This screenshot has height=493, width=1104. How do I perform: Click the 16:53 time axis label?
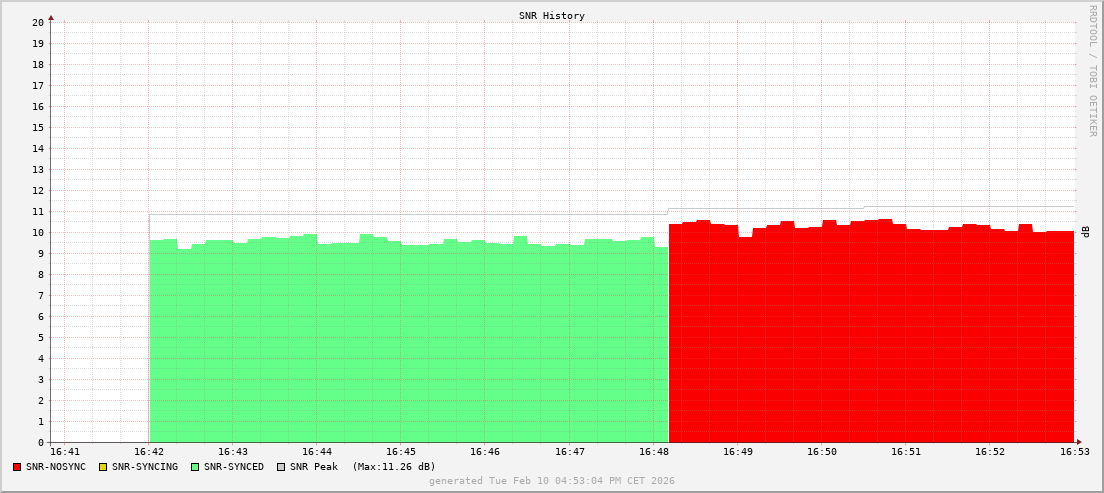1074,453
